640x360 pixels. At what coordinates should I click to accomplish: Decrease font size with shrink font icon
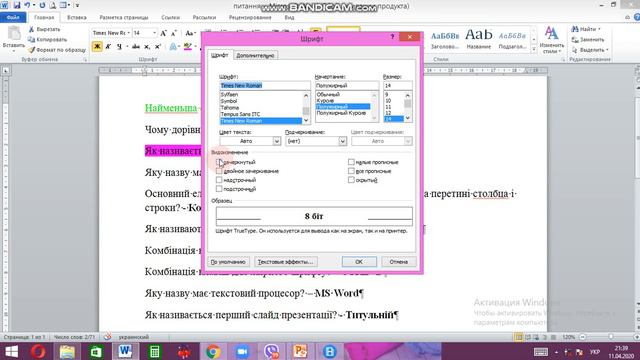pyautogui.click(x=173, y=33)
